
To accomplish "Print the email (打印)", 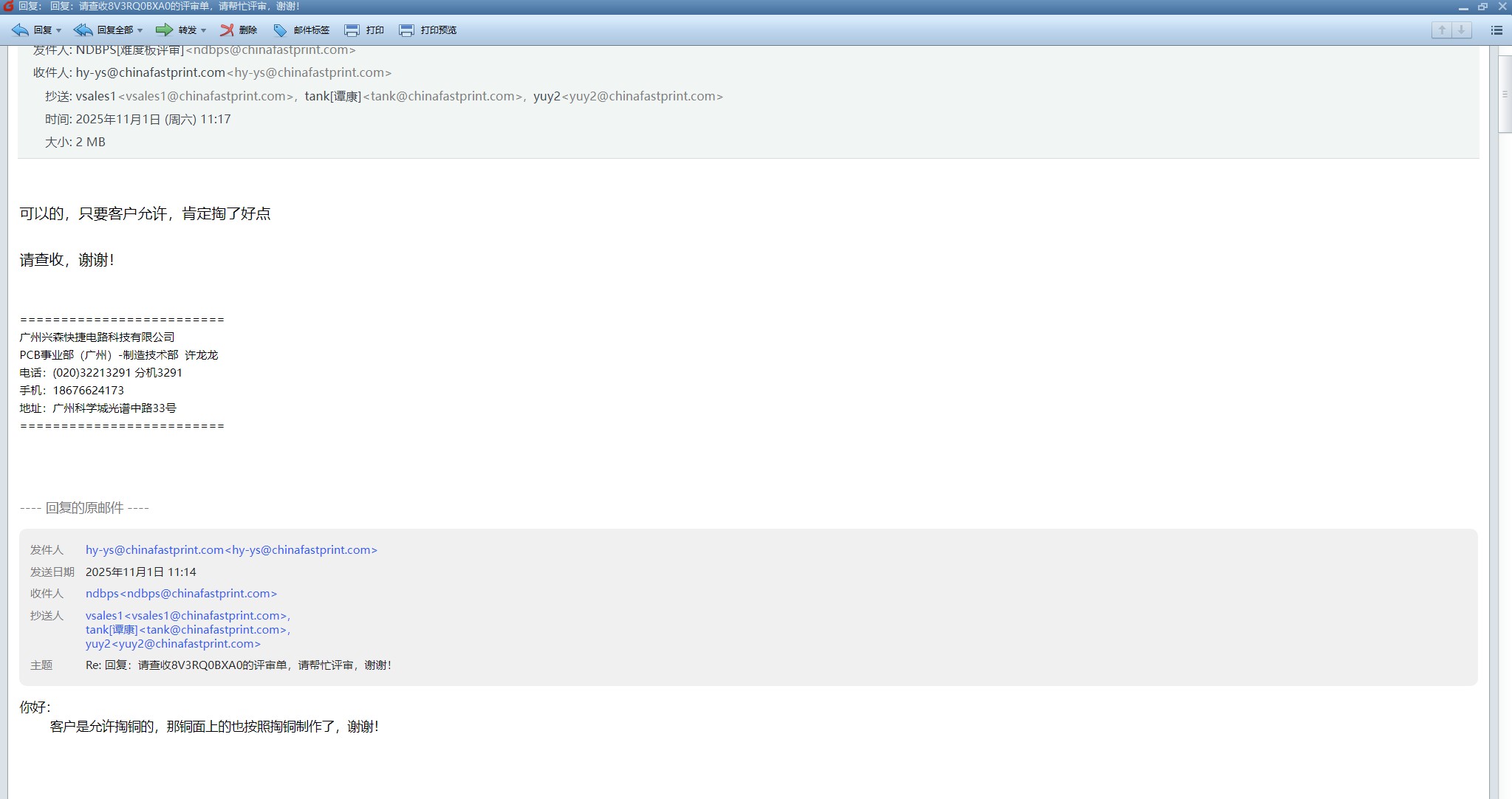I will click(352, 30).
